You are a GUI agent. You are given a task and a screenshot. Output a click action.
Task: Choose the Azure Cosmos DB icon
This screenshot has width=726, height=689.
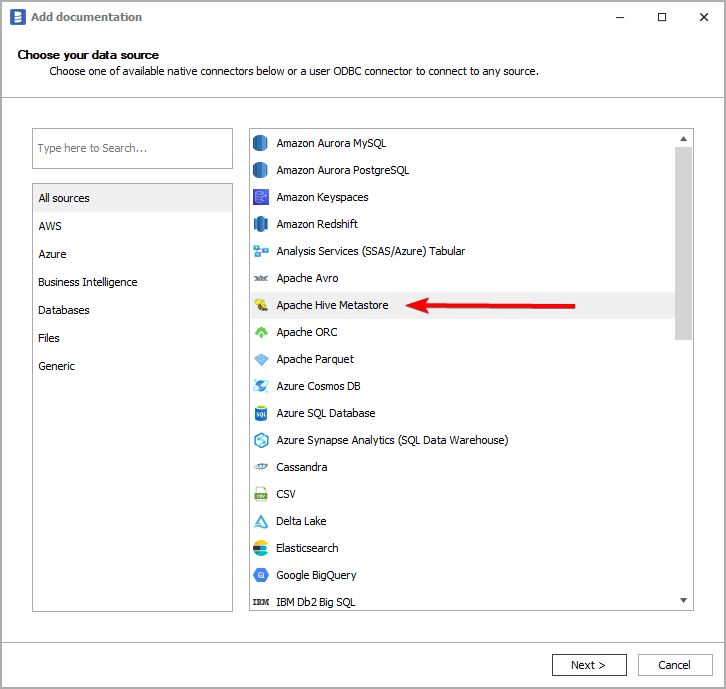(x=261, y=386)
